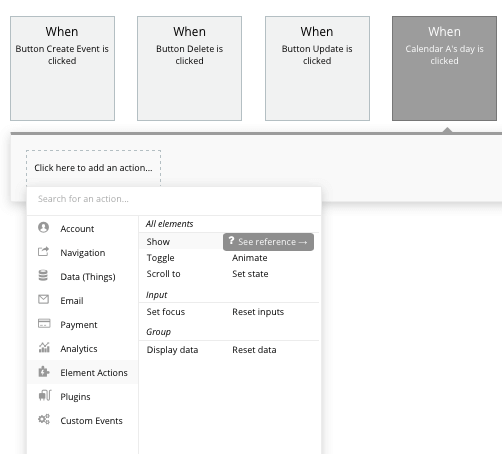Open the Button Create Event is clicked workflow
Screen dimensions: 502x454
click(x=62, y=68)
